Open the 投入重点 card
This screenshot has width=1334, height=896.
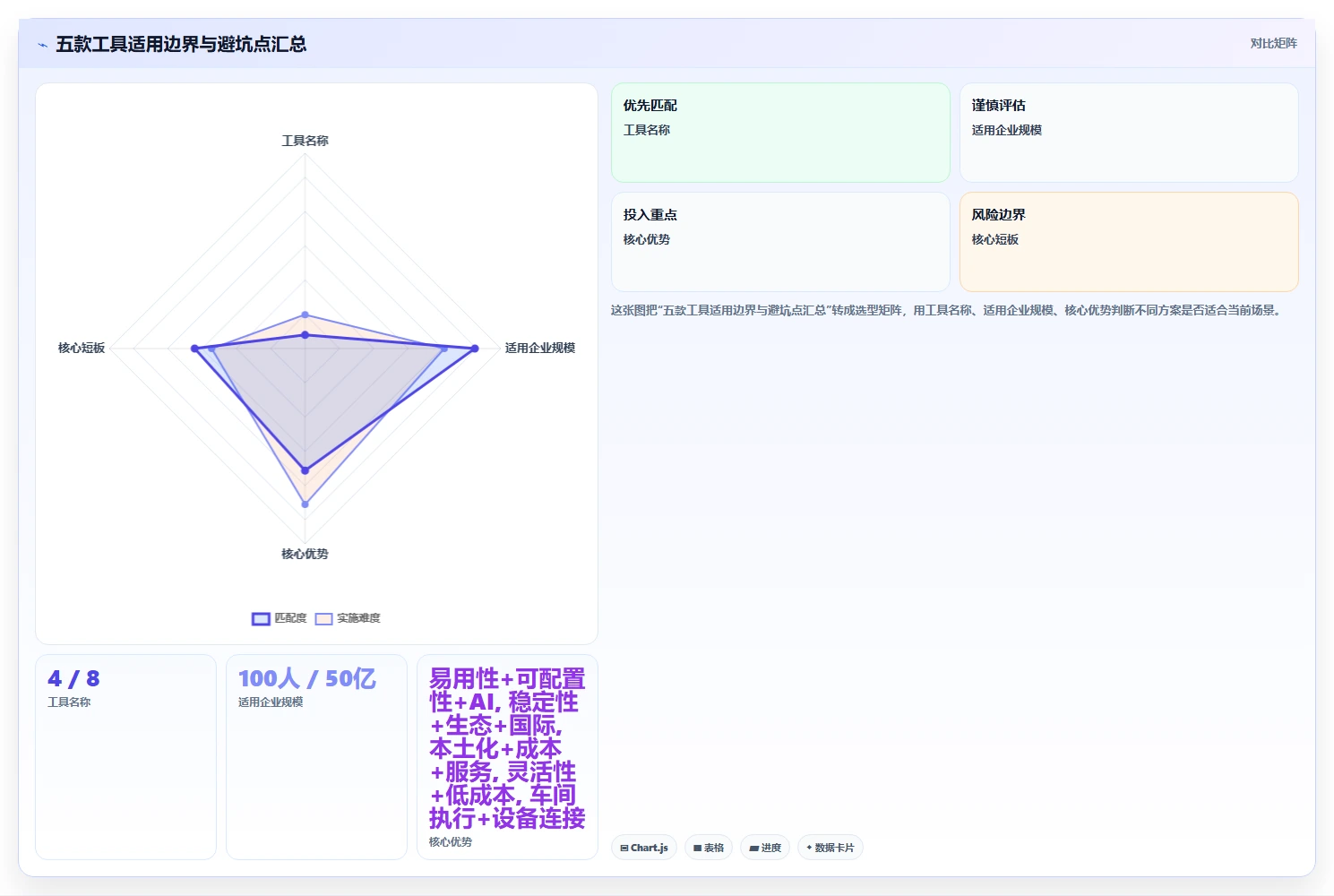[780, 242]
